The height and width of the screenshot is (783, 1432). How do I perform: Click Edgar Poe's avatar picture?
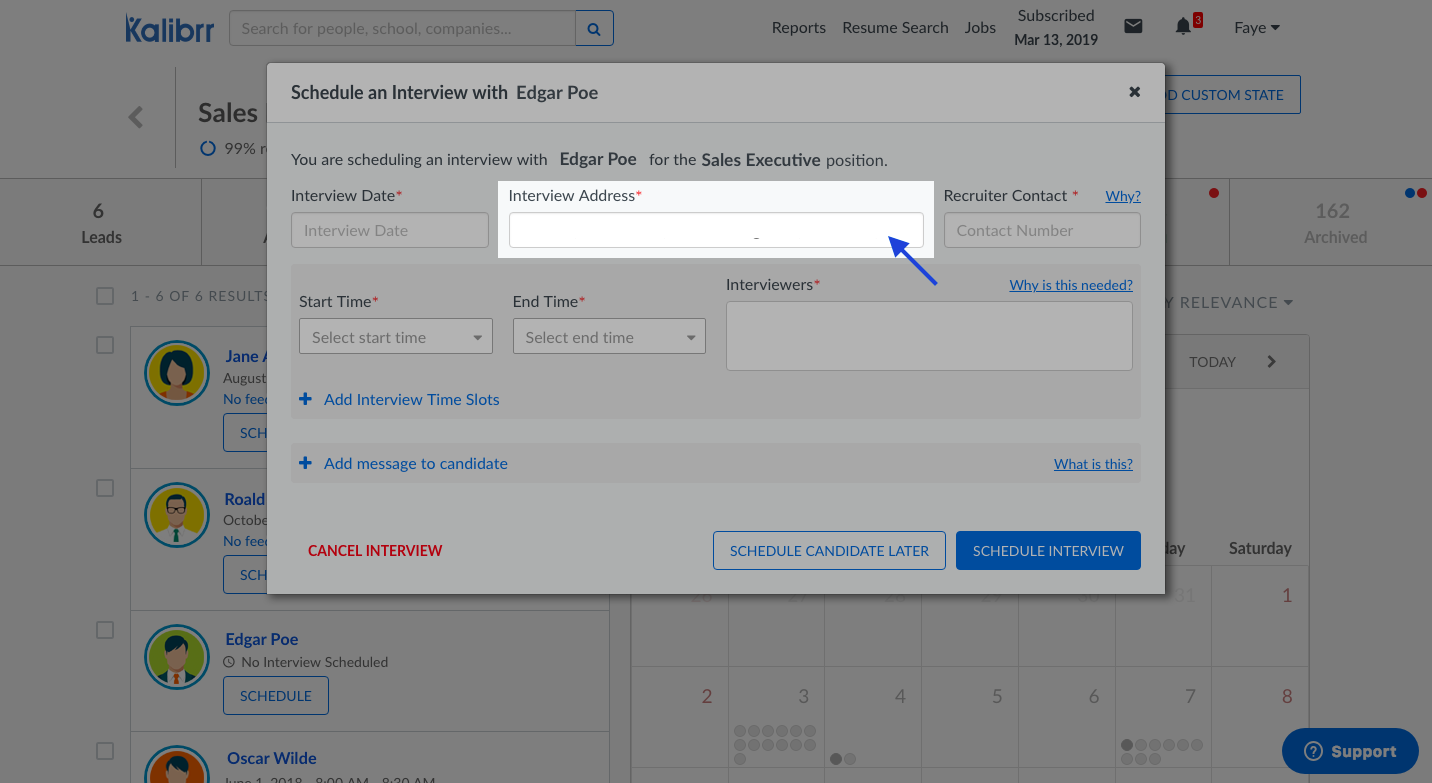click(x=177, y=658)
